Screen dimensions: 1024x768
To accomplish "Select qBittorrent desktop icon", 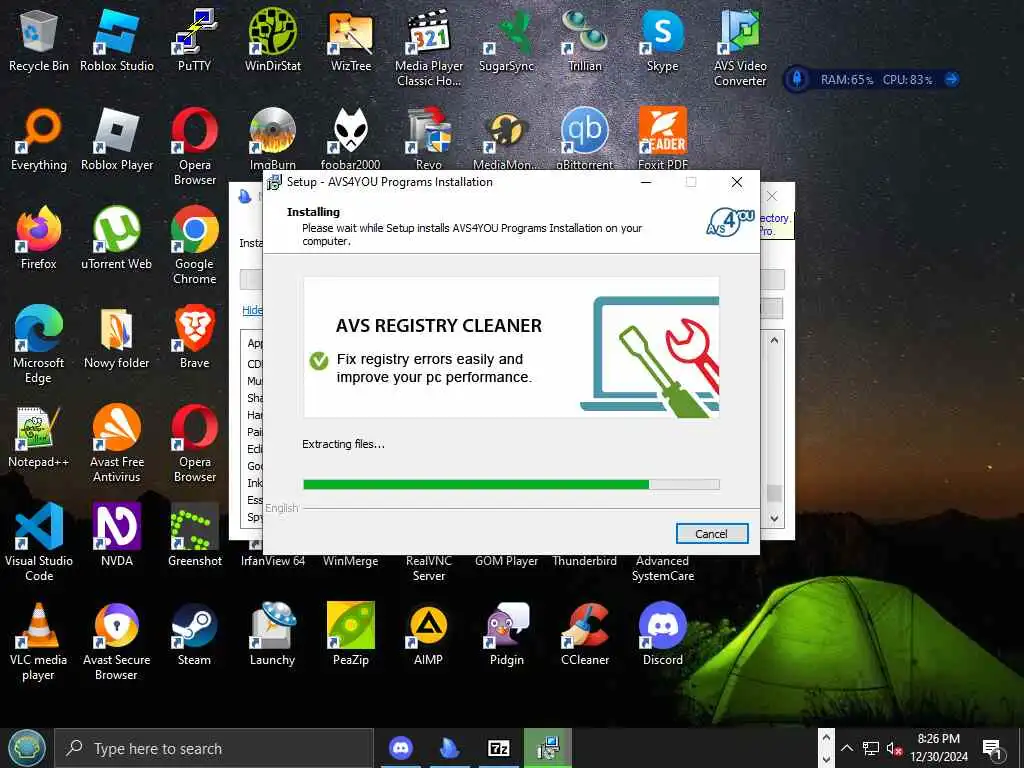I will tap(584, 138).
